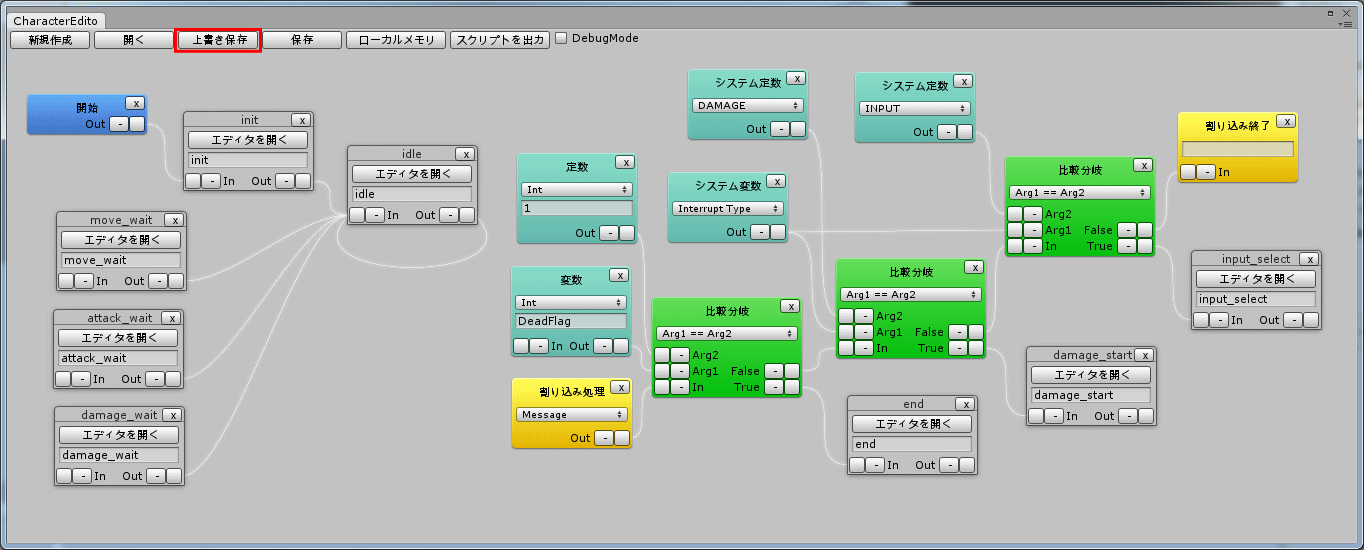The image size is (1364, 550).
Task: Open 定数 node Int type dropdown
Action: pyautogui.click(x=577, y=189)
